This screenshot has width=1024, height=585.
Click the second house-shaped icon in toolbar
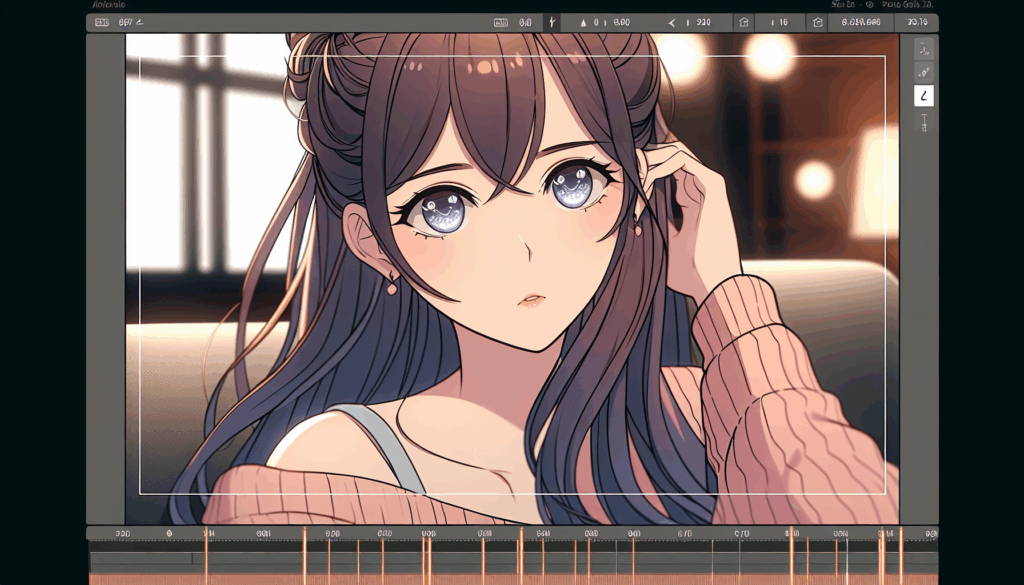pyautogui.click(x=818, y=22)
